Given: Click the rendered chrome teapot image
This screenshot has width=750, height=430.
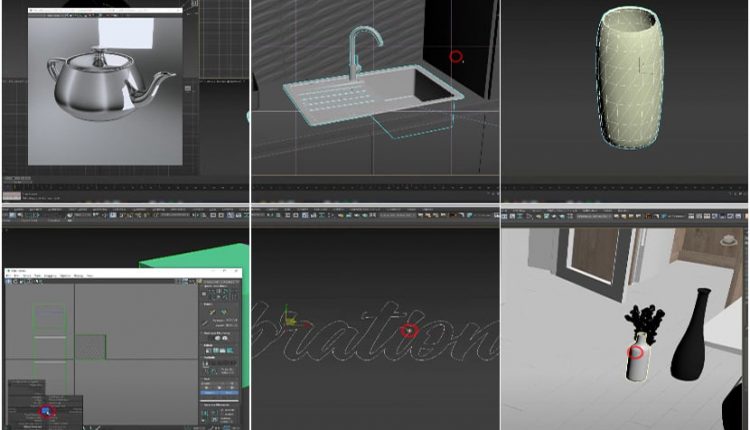Looking at the screenshot, I should [110, 84].
